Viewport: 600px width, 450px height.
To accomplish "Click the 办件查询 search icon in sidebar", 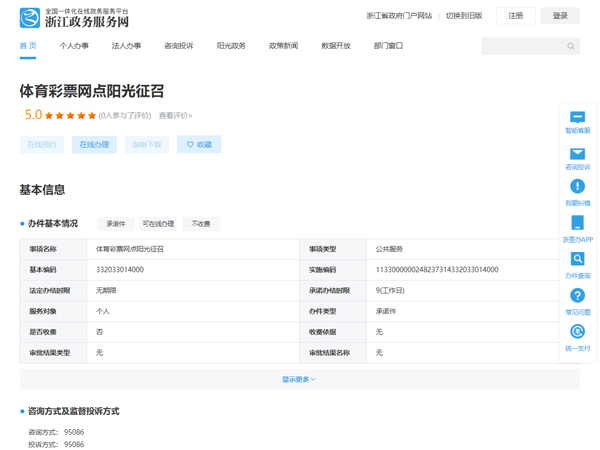I will [577, 260].
